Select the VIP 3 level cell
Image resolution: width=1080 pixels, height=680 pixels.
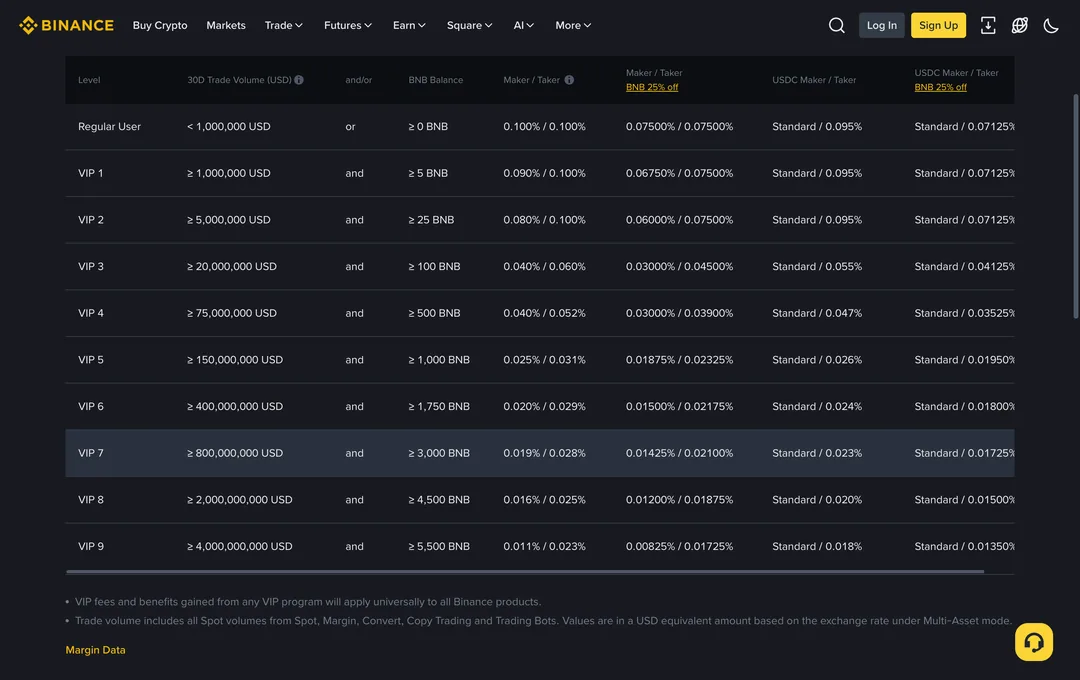91,267
